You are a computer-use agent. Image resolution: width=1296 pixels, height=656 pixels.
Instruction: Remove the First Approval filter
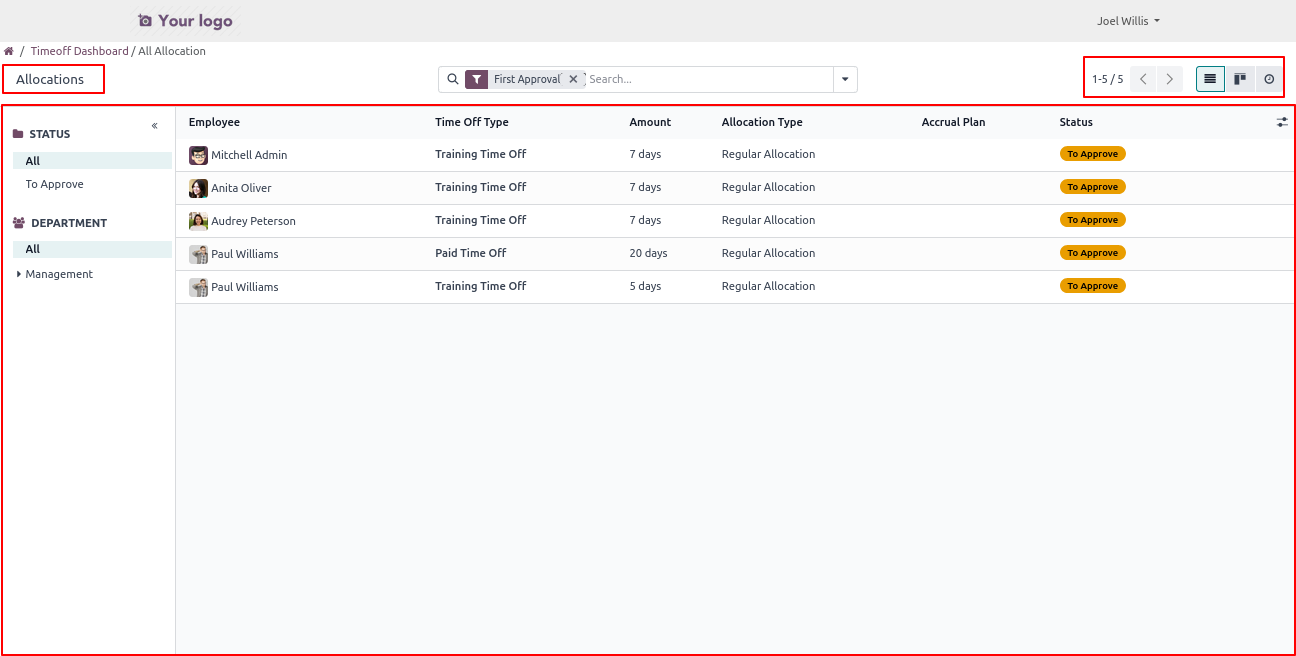tap(573, 79)
